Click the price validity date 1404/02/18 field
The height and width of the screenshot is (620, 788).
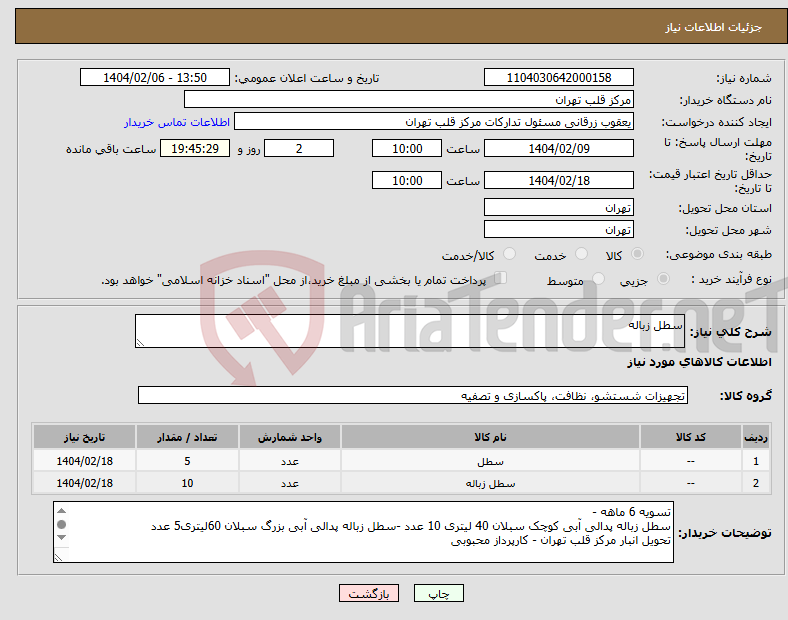[558, 180]
